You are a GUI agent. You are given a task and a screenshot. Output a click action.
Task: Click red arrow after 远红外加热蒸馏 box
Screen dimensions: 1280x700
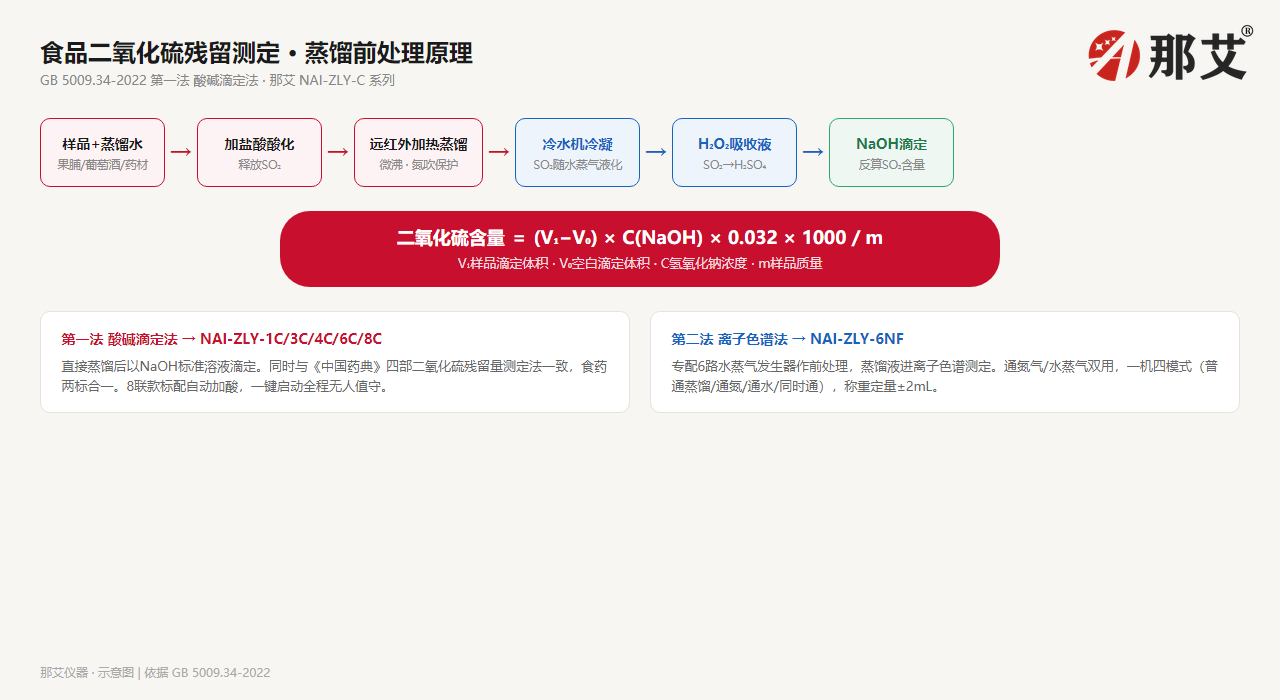point(499,152)
